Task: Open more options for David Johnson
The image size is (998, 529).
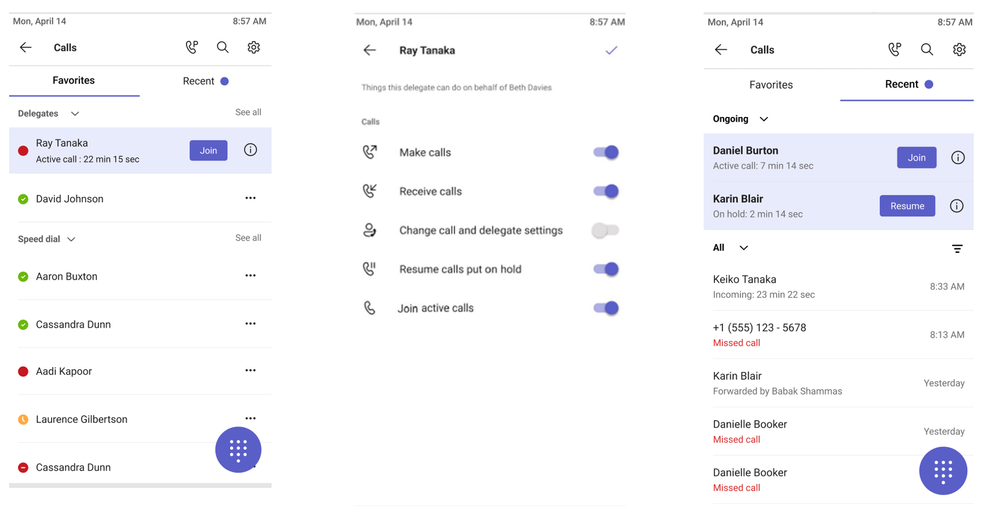Action: (251, 198)
